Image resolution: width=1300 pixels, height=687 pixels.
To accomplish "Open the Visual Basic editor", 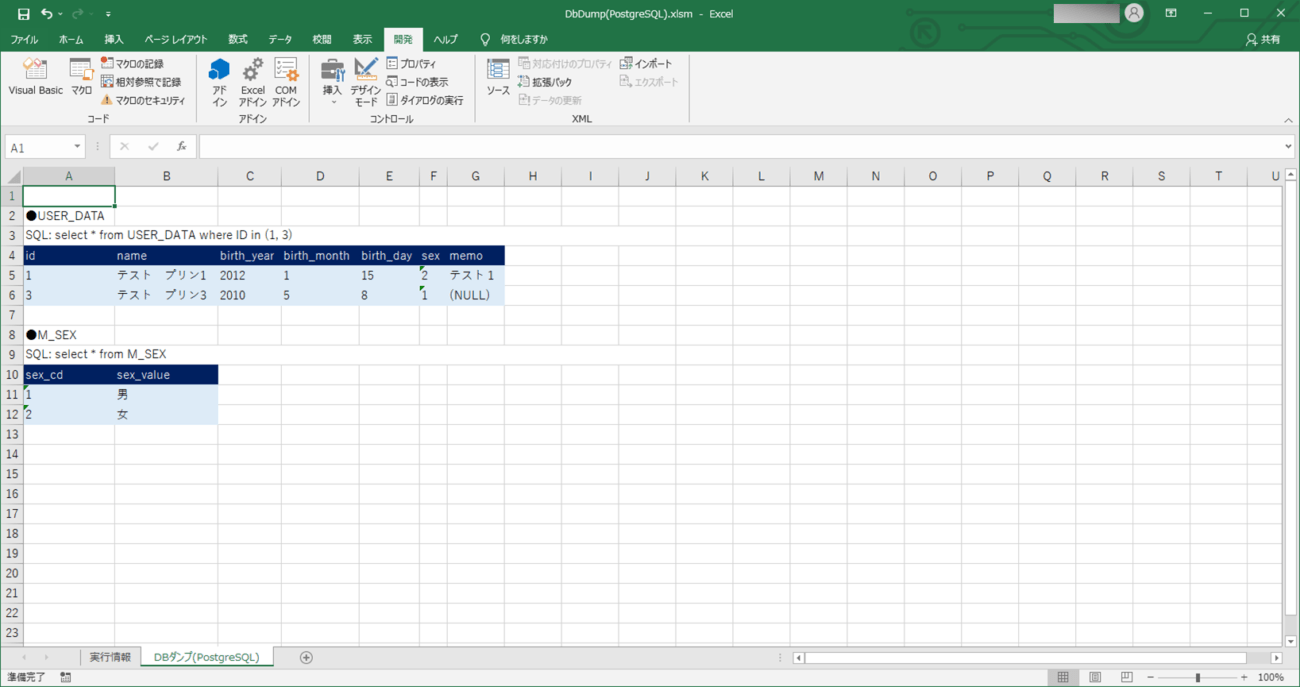I will click(35, 78).
